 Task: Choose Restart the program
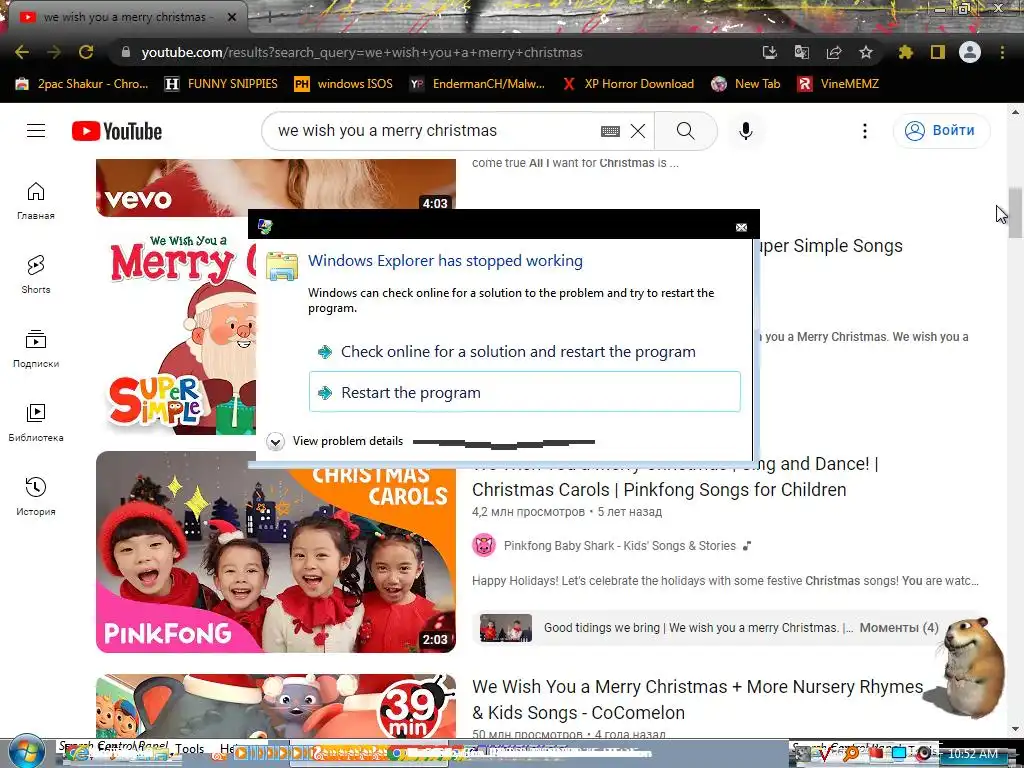(x=524, y=392)
